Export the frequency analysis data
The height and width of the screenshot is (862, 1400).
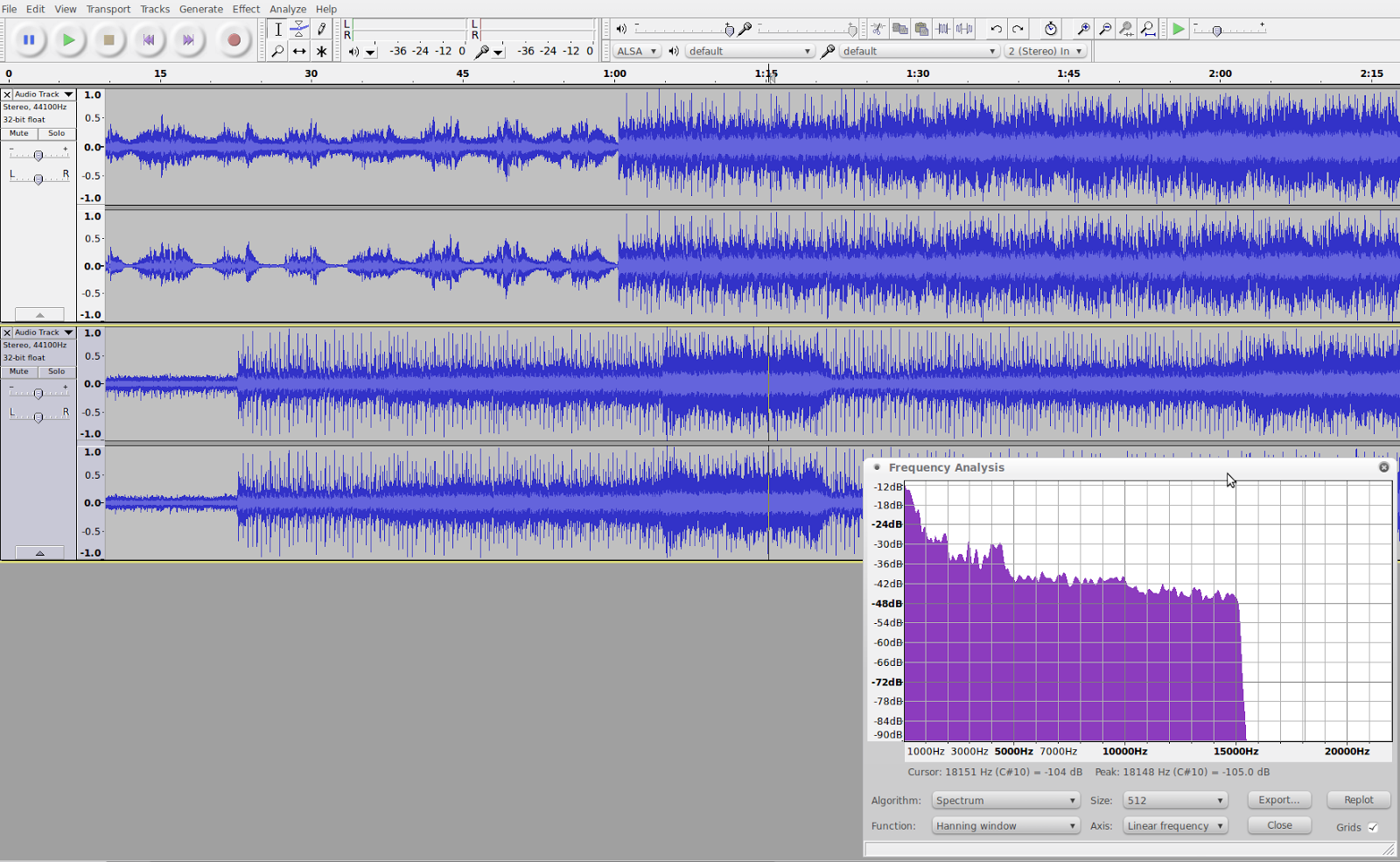click(x=1279, y=799)
